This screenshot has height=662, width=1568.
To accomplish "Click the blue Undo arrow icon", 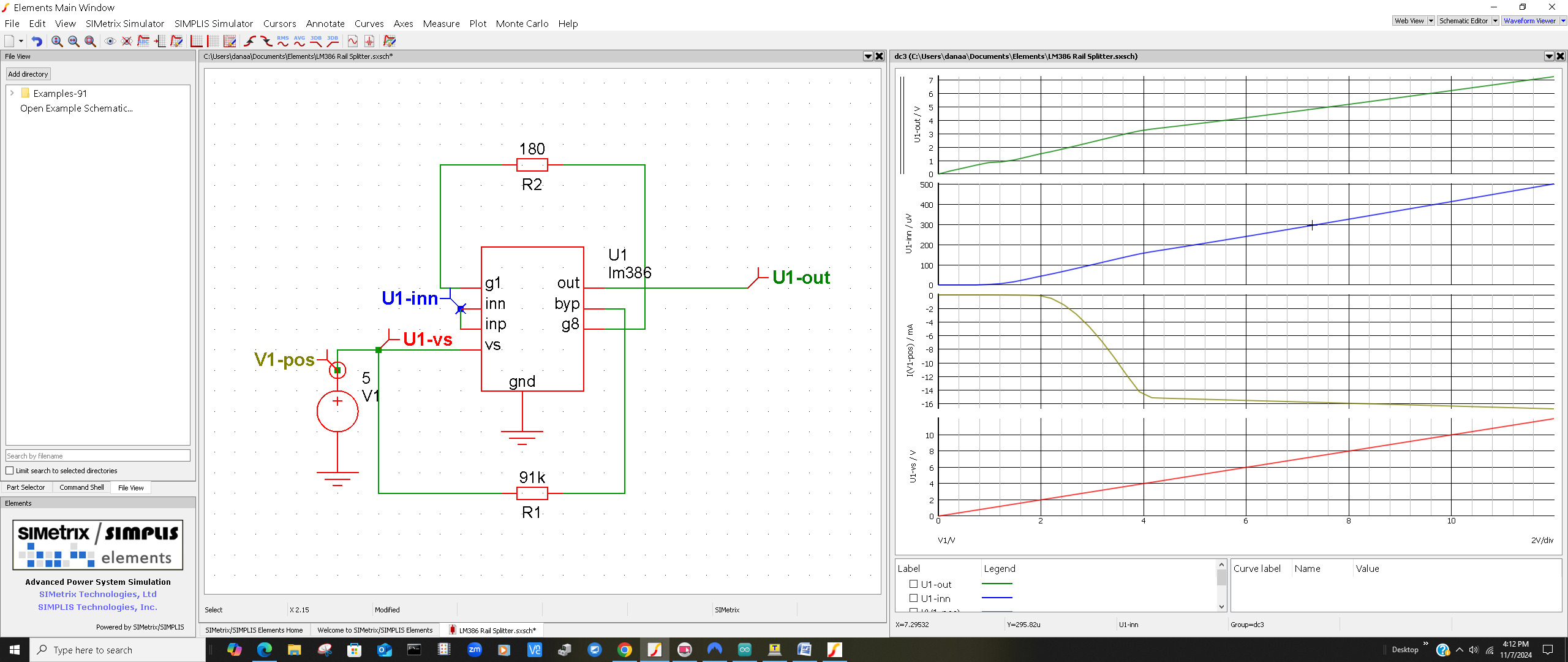I will click(37, 41).
